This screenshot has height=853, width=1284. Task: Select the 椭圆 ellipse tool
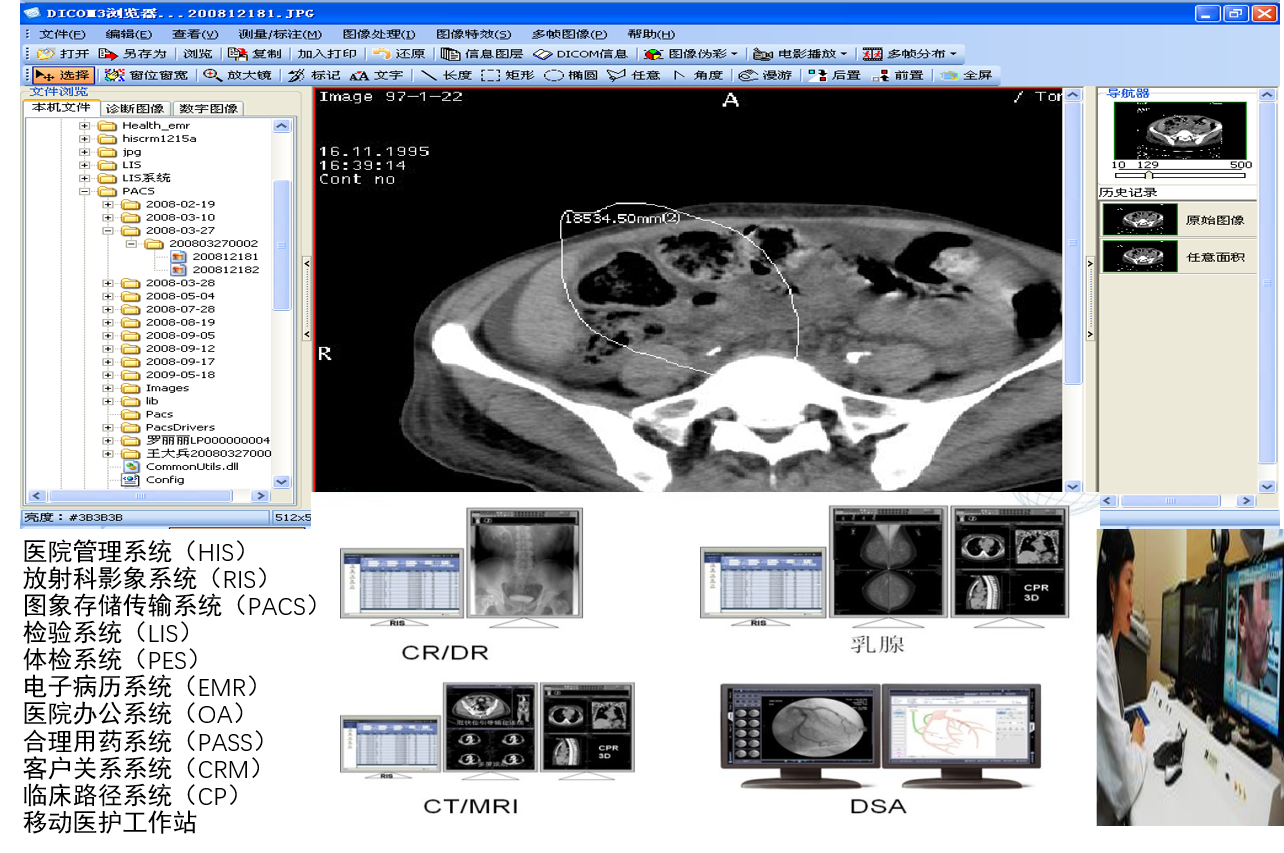(572, 75)
